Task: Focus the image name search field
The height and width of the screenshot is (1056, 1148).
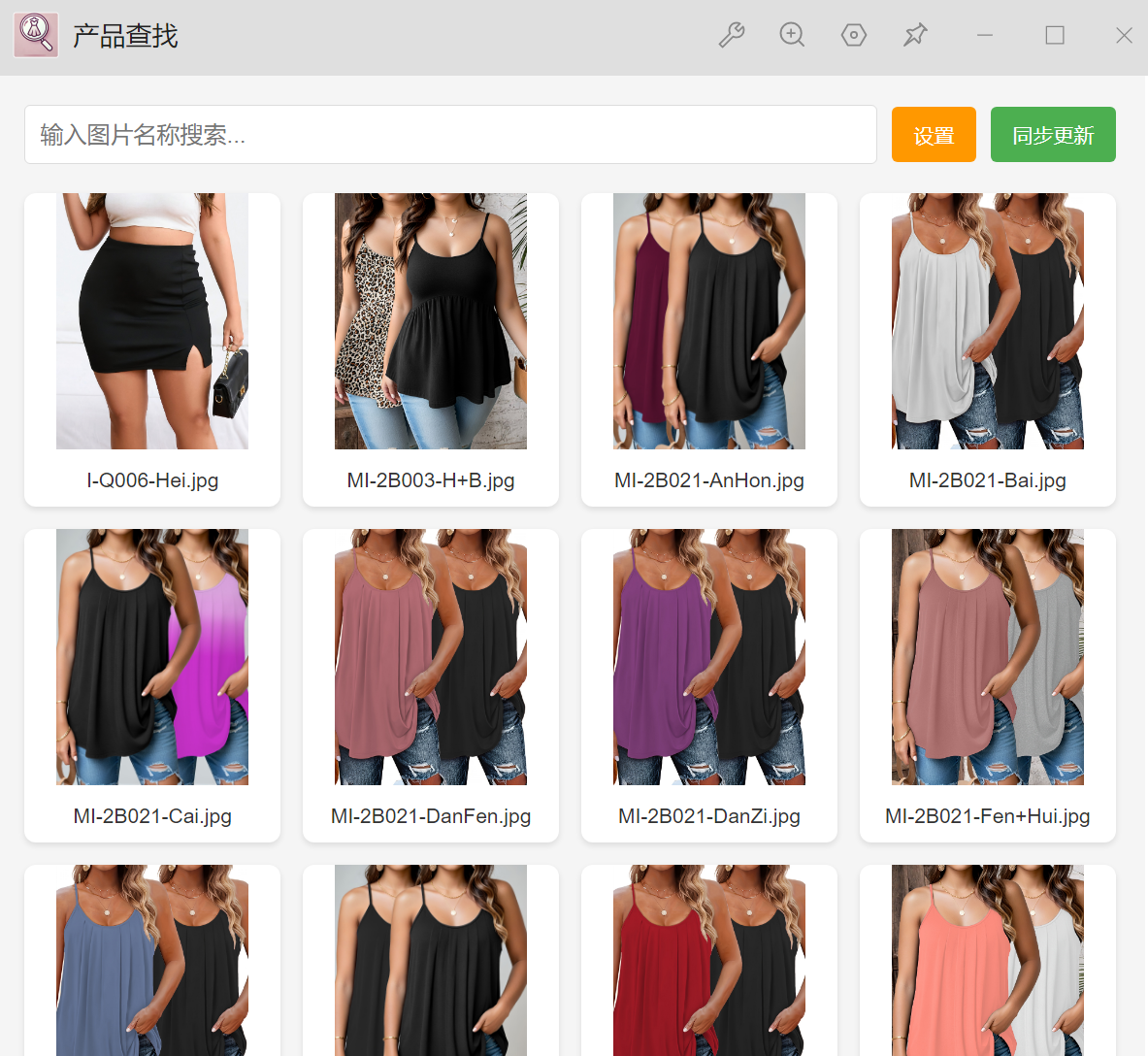Action: point(450,135)
